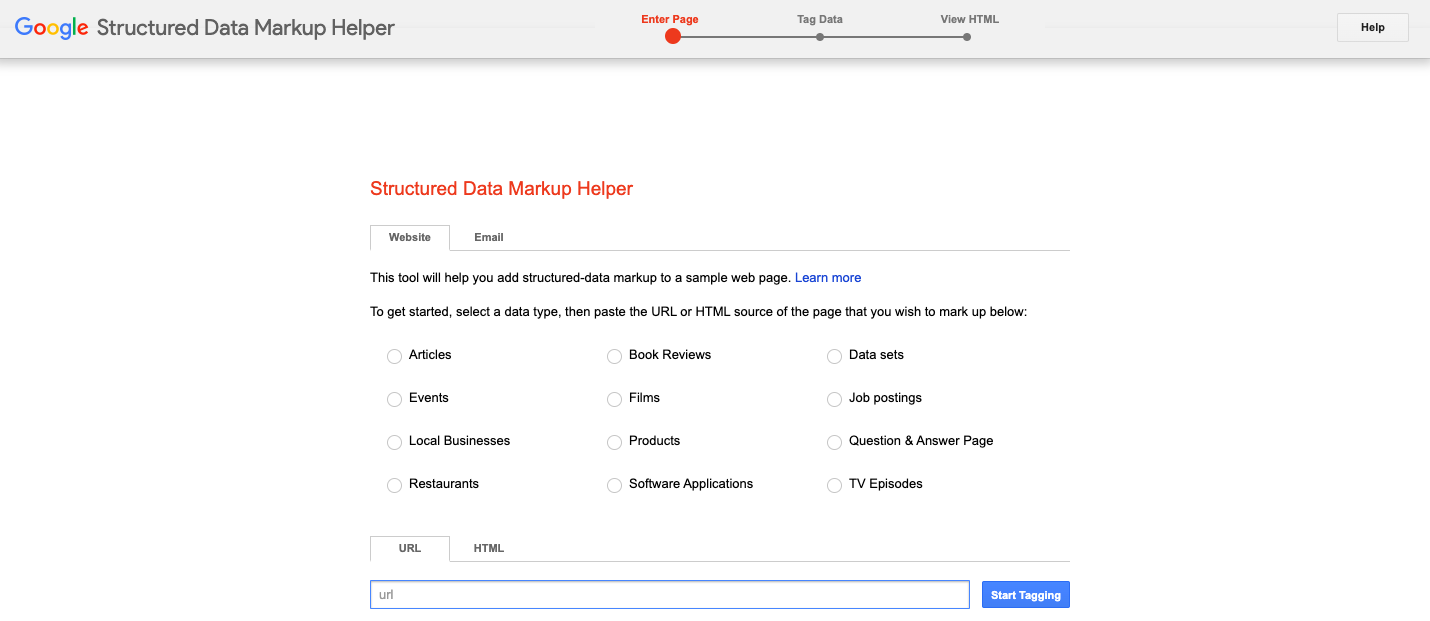Image resolution: width=1430 pixels, height=621 pixels.
Task: Click the Tag Data step marker
Action: (x=820, y=37)
